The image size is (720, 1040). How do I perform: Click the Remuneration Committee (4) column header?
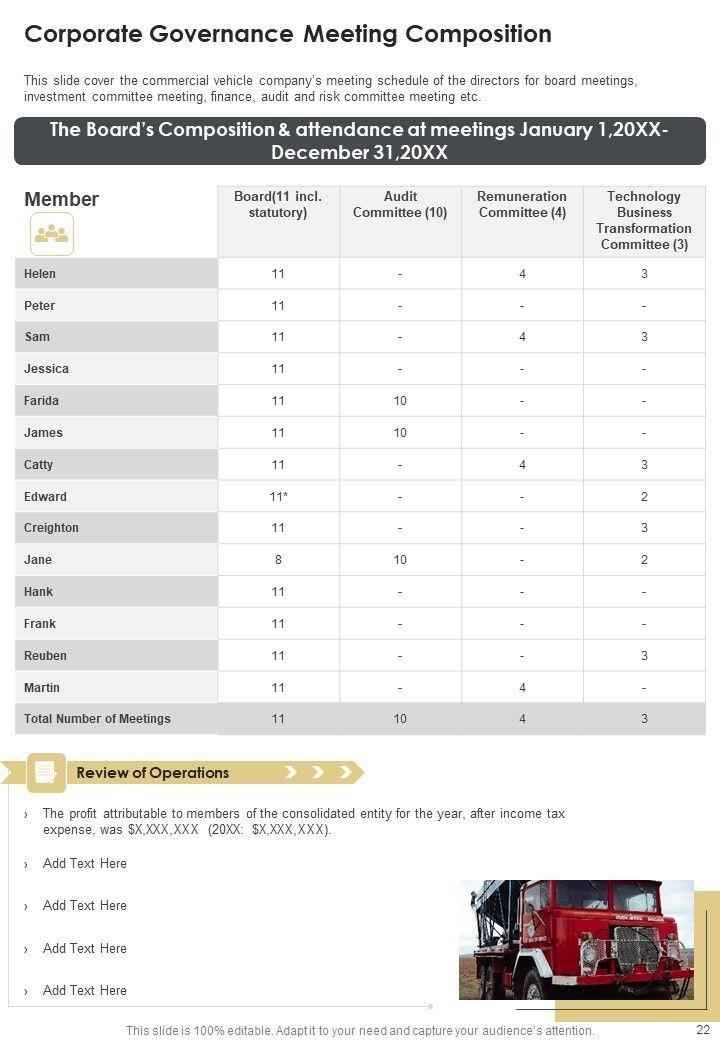(522, 205)
